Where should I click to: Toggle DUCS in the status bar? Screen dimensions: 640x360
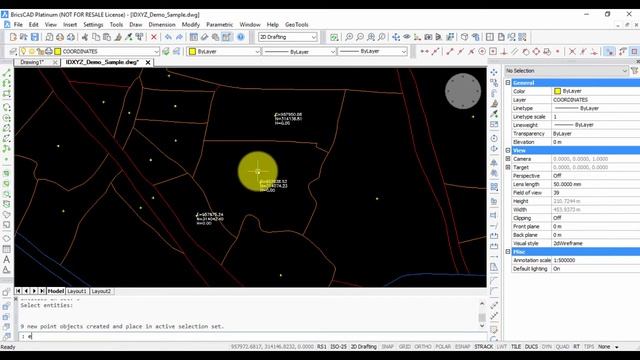click(x=531, y=347)
